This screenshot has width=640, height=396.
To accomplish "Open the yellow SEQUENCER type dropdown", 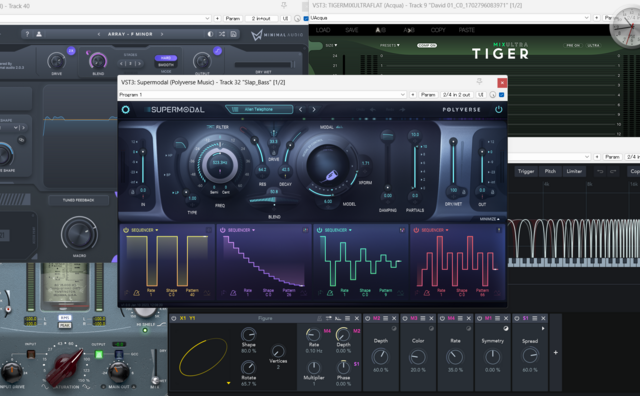I will (x=145, y=230).
